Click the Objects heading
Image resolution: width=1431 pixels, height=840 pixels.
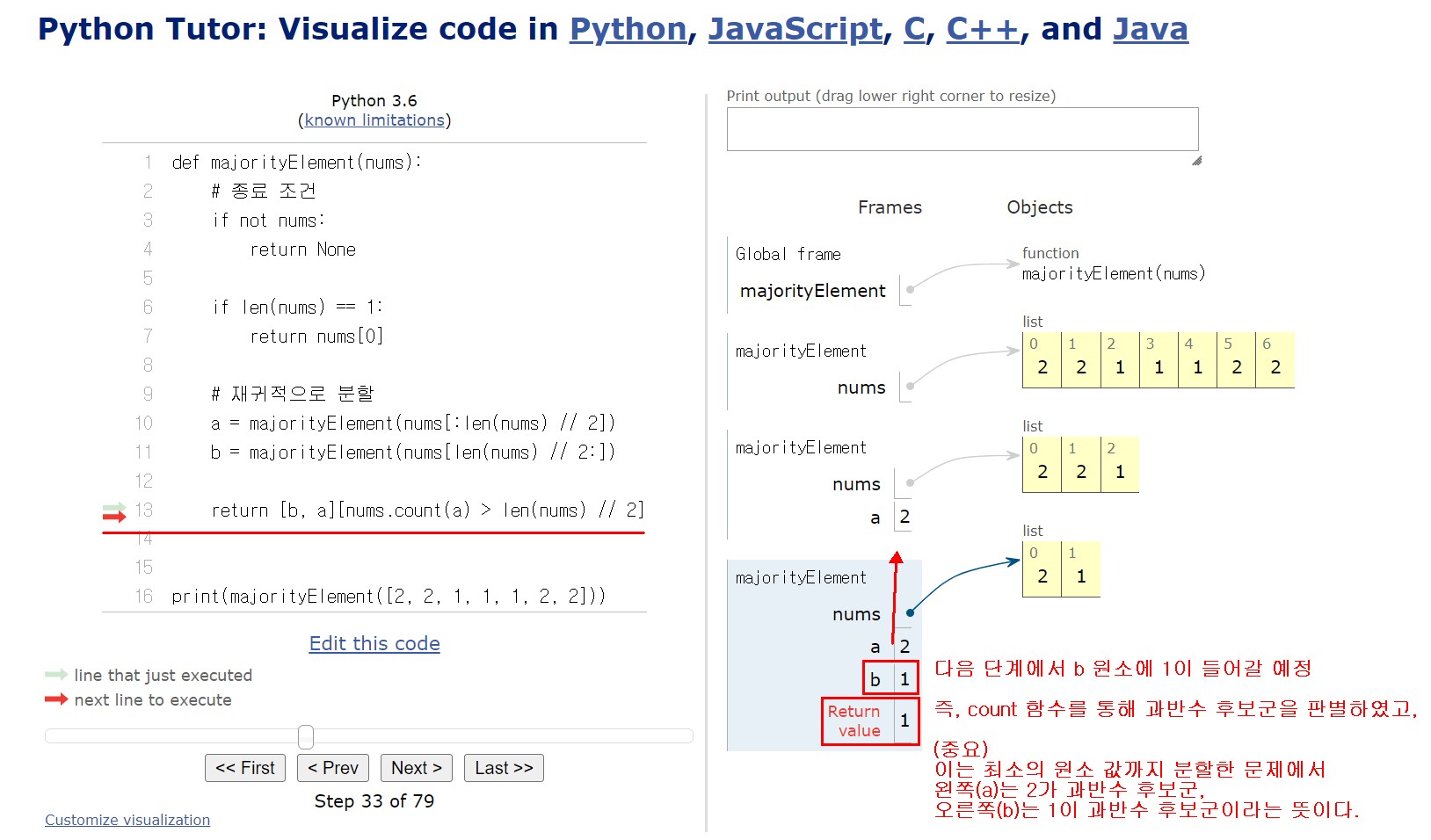coord(1040,207)
